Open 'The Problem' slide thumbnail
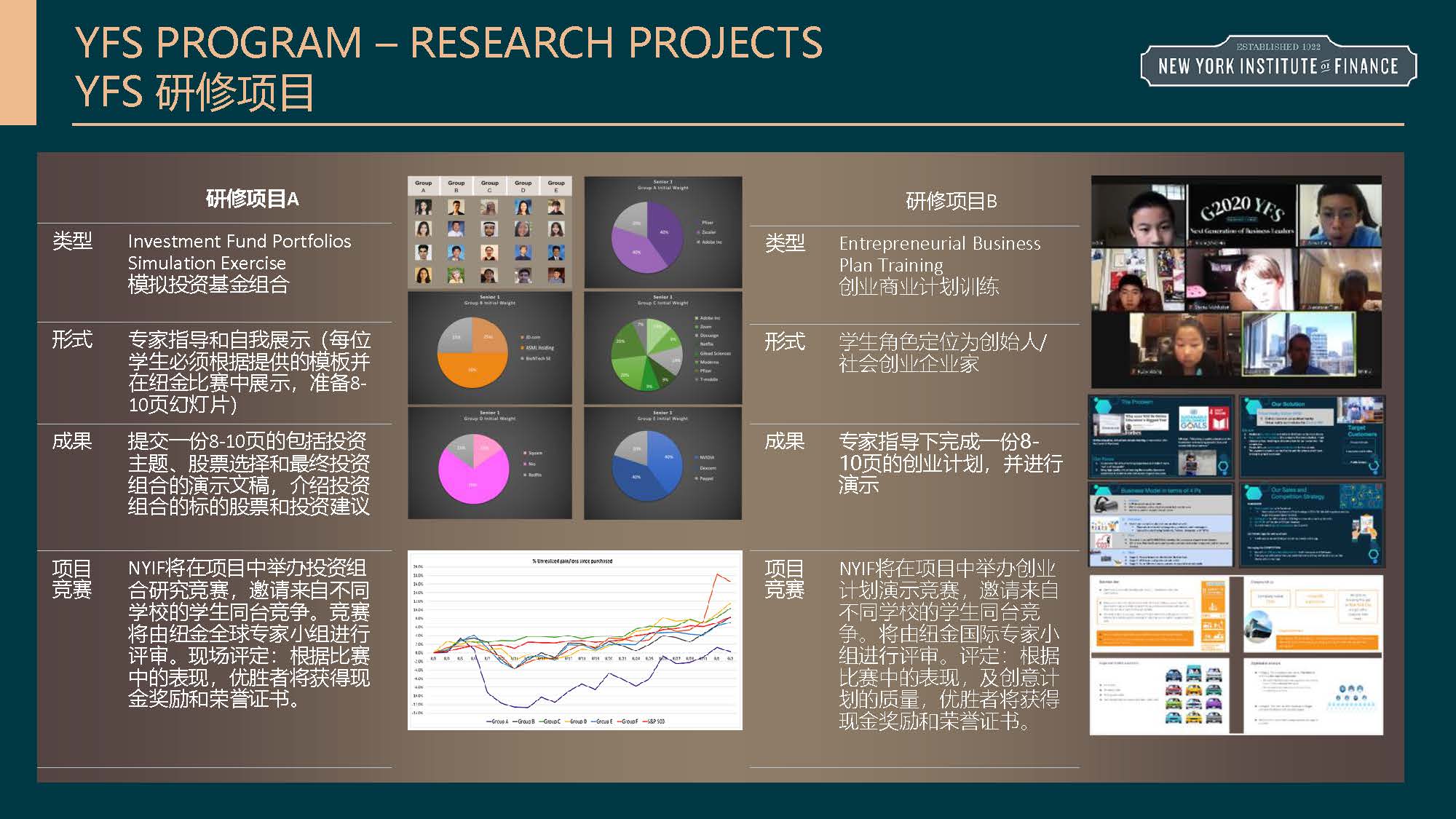This screenshot has width=1456, height=819. coord(1160,437)
